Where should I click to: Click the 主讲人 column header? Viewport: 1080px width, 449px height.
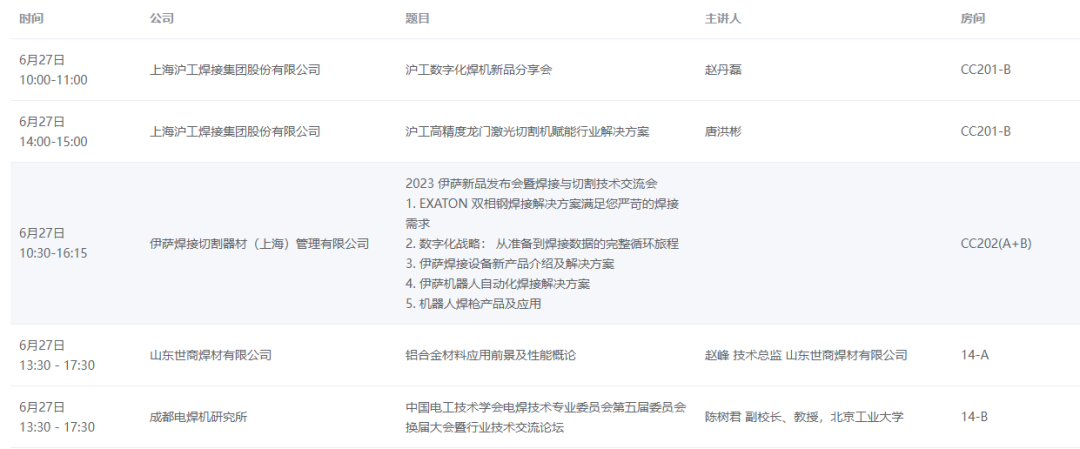pyautogui.click(x=723, y=19)
